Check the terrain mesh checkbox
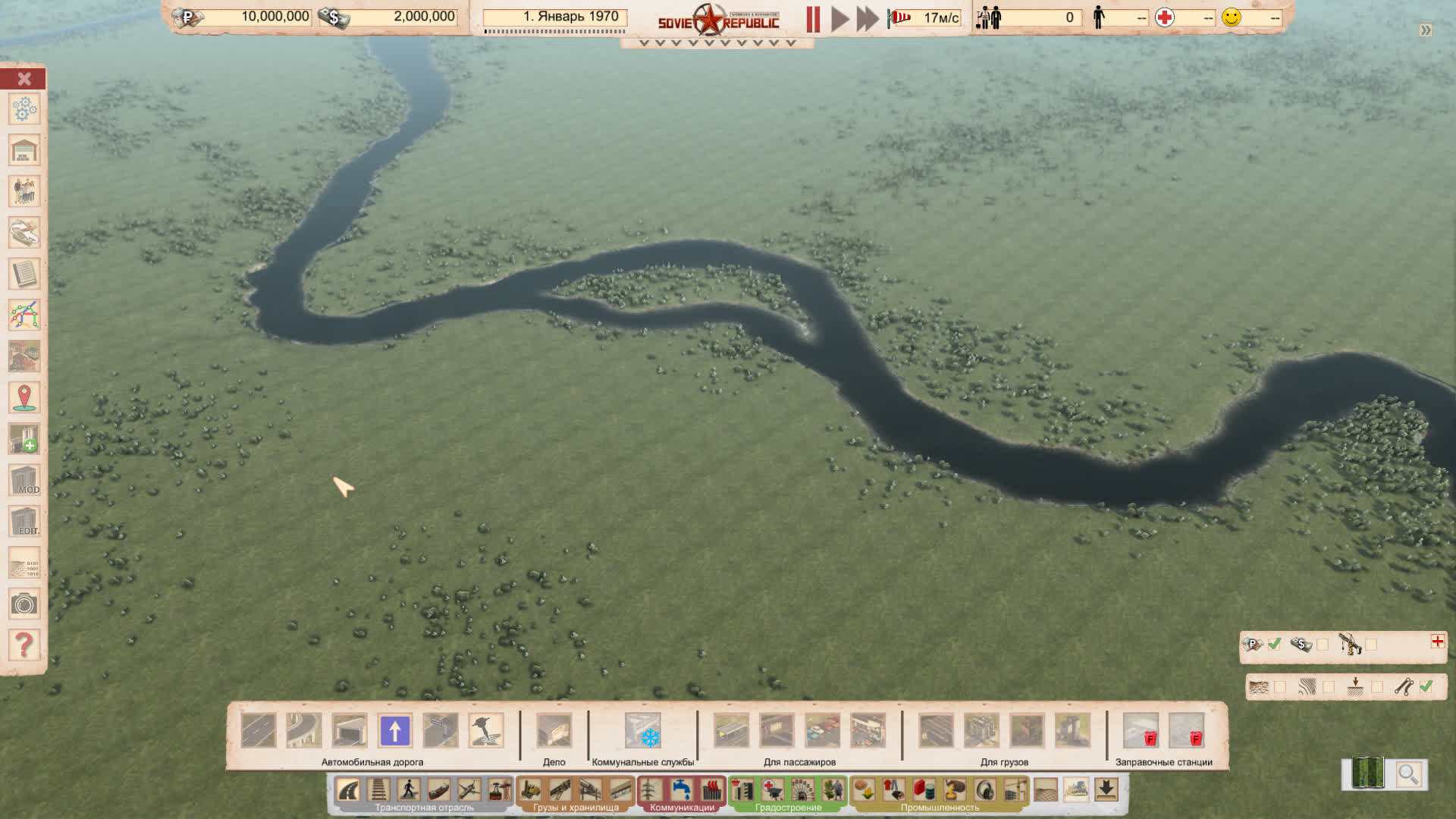Screen dimensions: 1456x819 (1280, 687)
